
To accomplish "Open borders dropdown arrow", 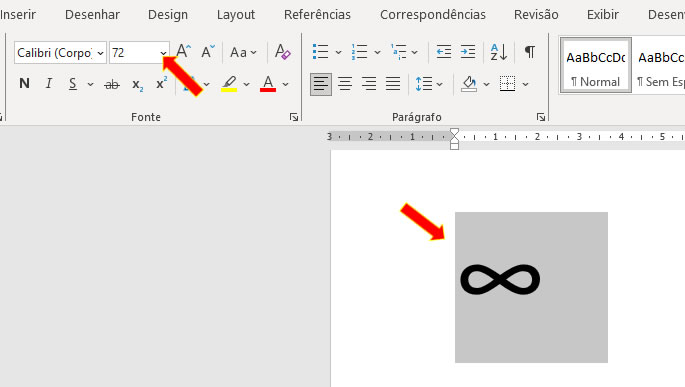I will [x=526, y=84].
